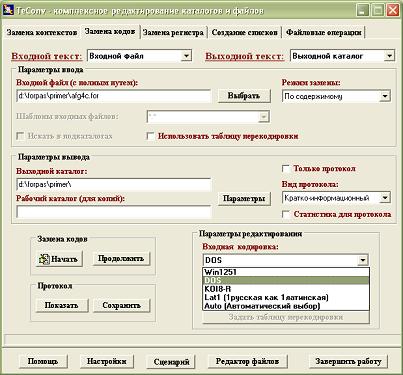This screenshot has width=403, height=375.
Task: Go to the Замена регистра tab
Action: 173,33
